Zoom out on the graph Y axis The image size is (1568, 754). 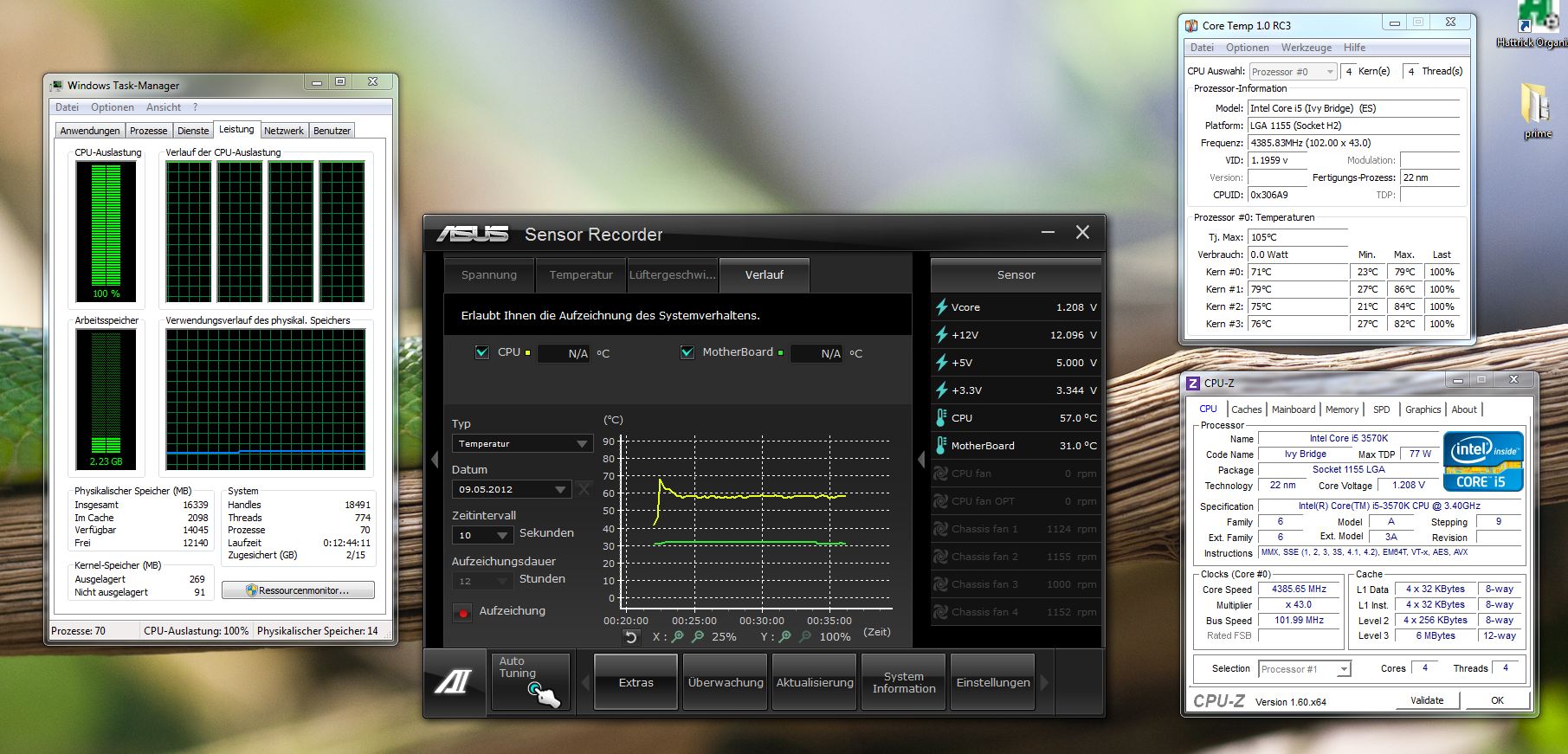click(806, 637)
